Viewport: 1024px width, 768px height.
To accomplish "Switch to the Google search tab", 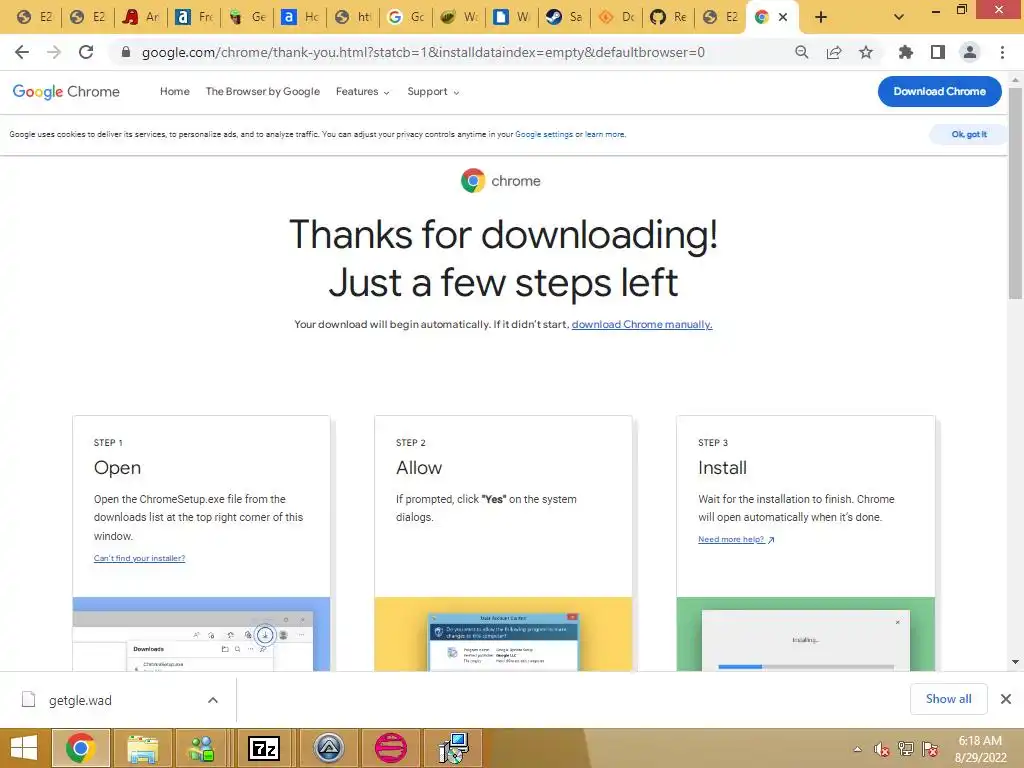I will (405, 17).
